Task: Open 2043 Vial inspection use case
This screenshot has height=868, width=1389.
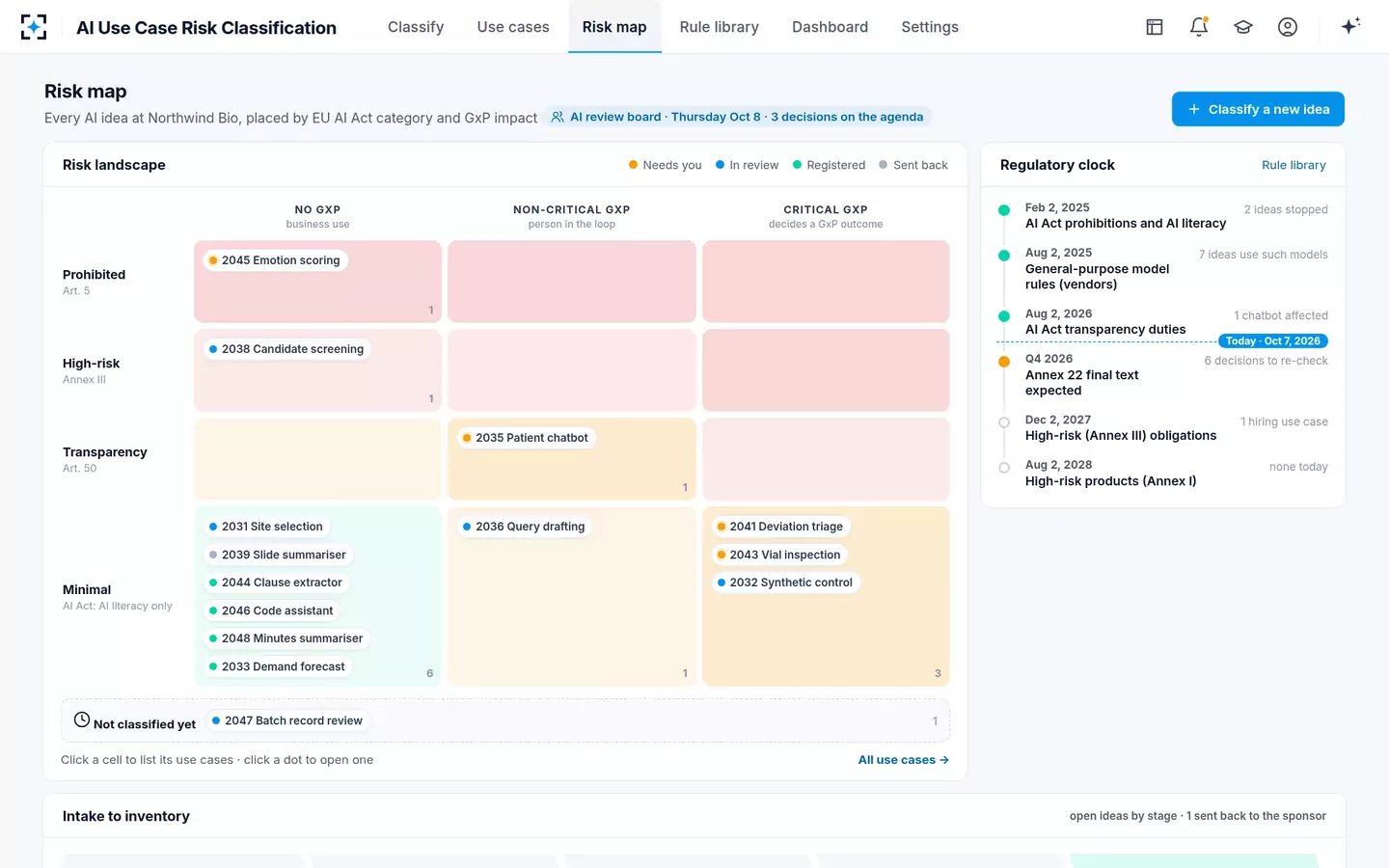Action: [779, 555]
